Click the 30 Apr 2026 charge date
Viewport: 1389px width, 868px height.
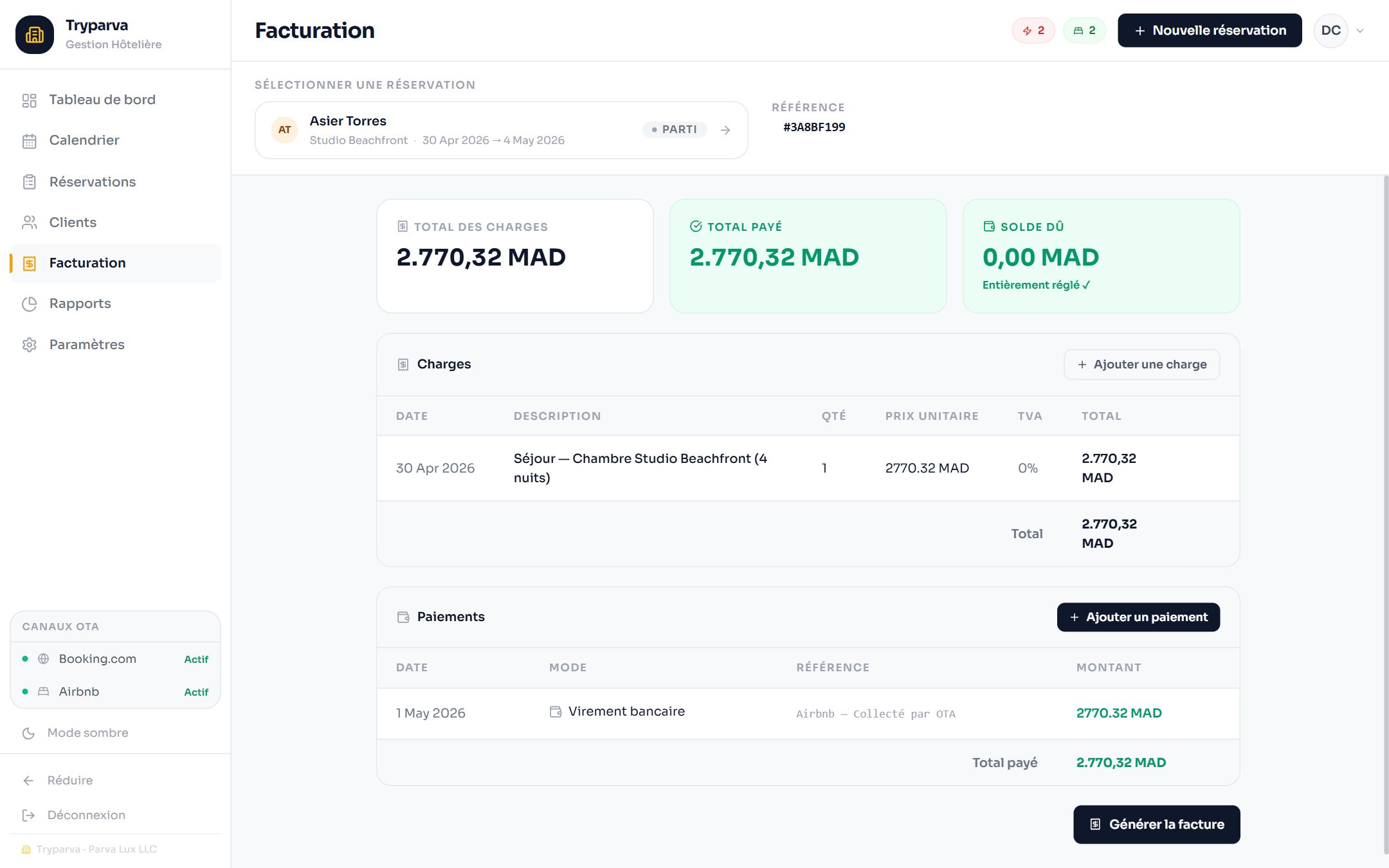(435, 468)
